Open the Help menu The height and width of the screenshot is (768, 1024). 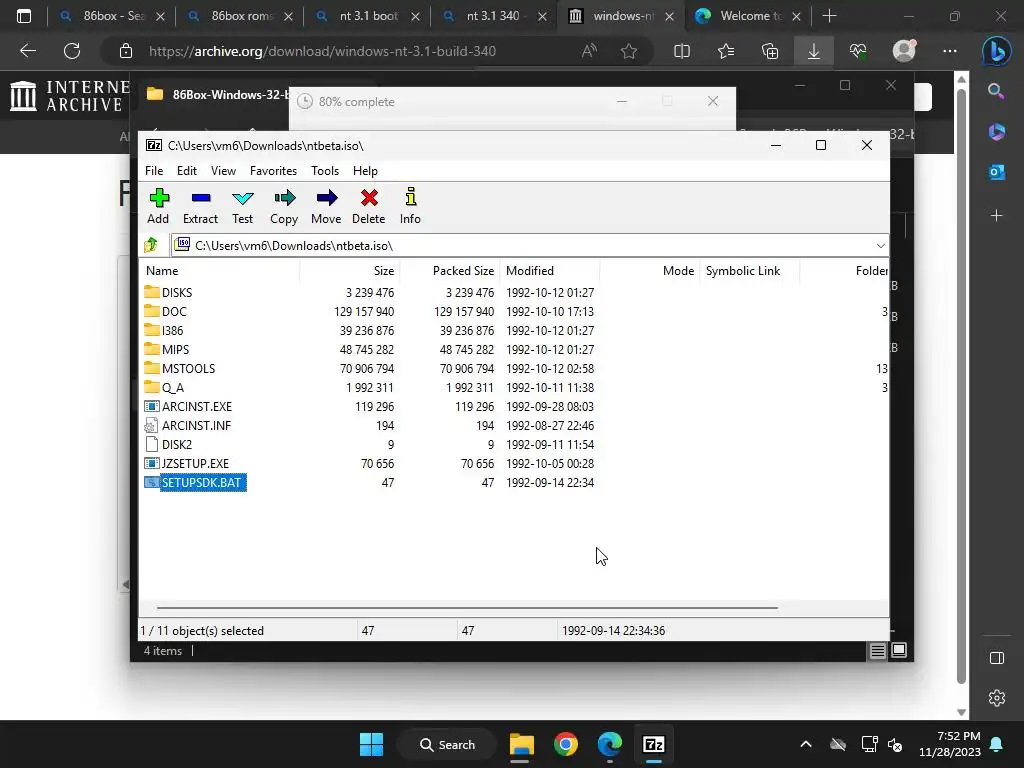pyautogui.click(x=365, y=170)
